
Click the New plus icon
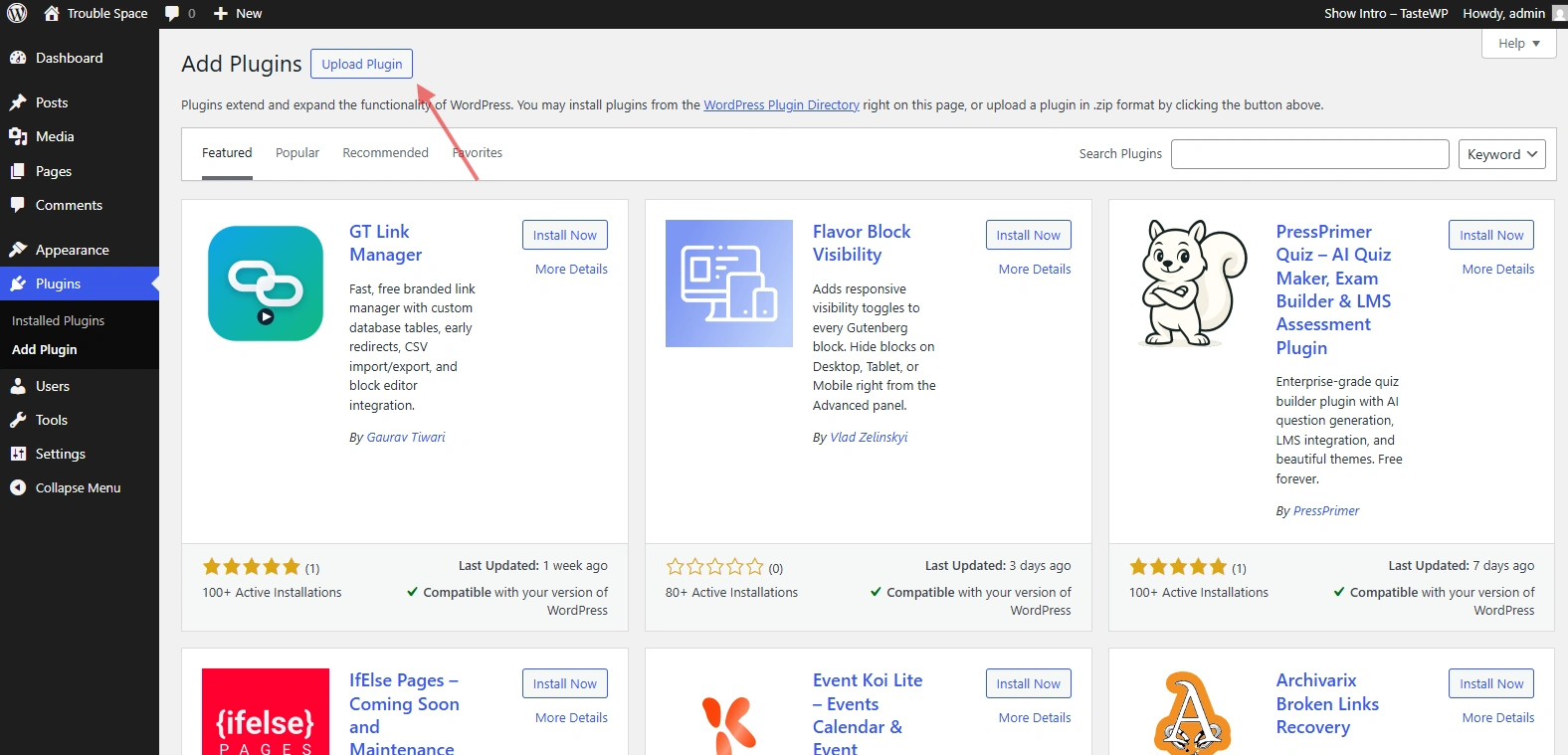click(221, 14)
